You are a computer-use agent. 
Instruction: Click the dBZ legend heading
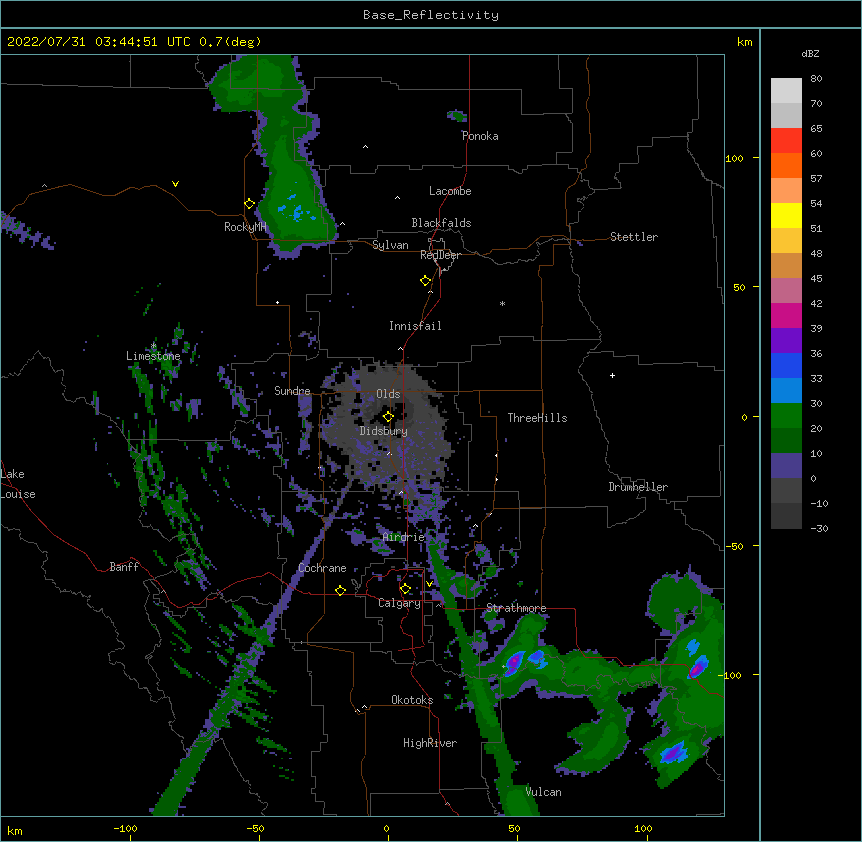[x=810, y=53]
